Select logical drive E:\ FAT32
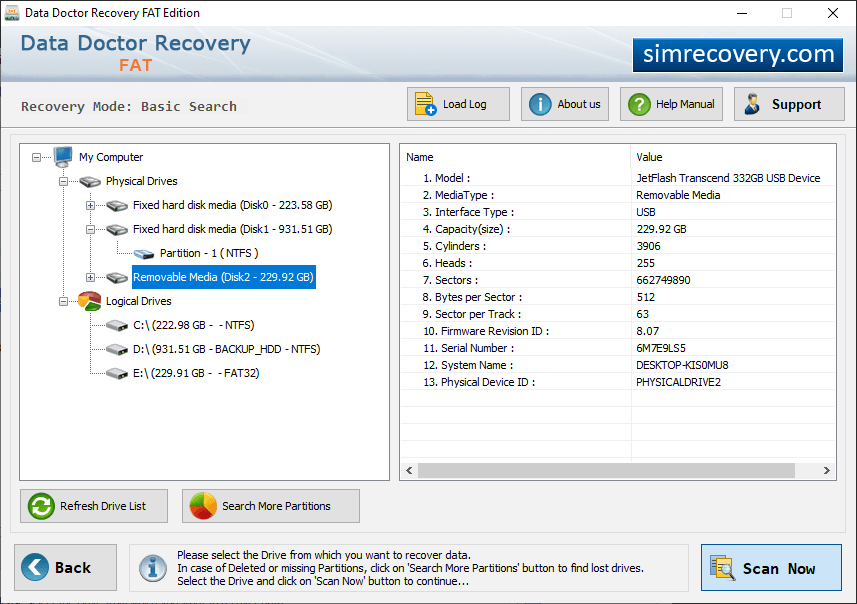The height and width of the screenshot is (604, 857). coord(196,373)
